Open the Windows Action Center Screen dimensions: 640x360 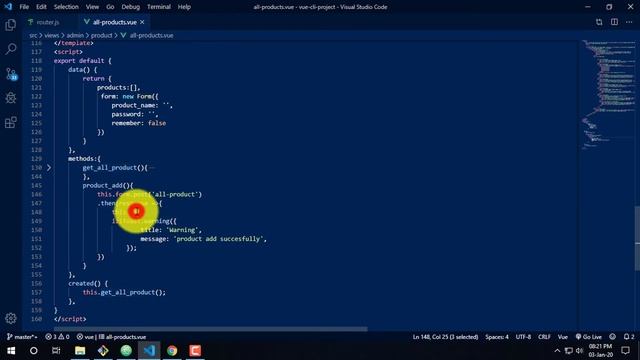(x=625, y=351)
